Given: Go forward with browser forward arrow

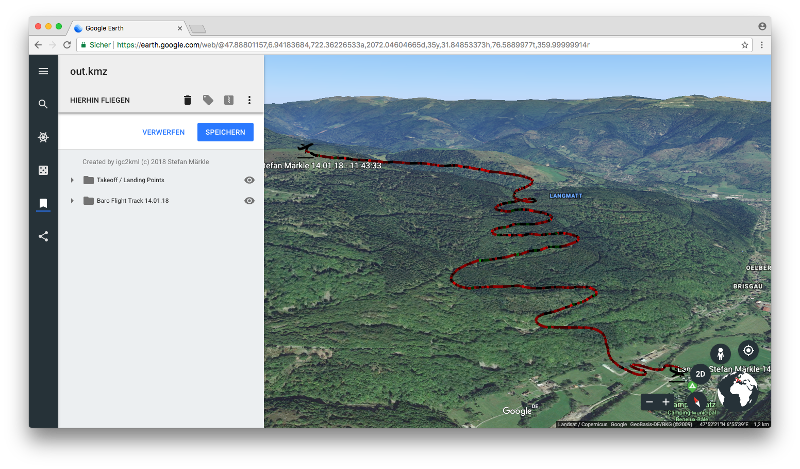Looking at the screenshot, I should (x=53, y=45).
